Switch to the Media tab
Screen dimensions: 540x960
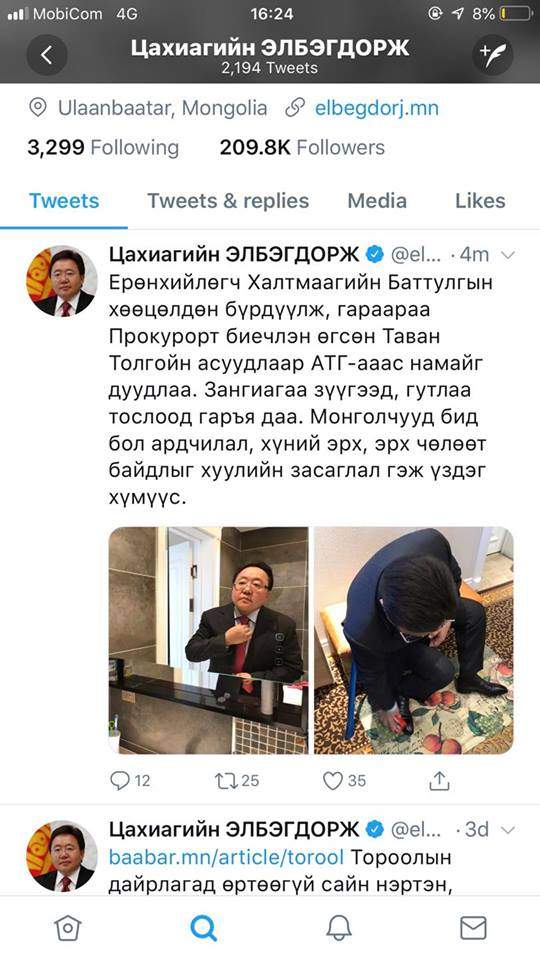tap(377, 201)
